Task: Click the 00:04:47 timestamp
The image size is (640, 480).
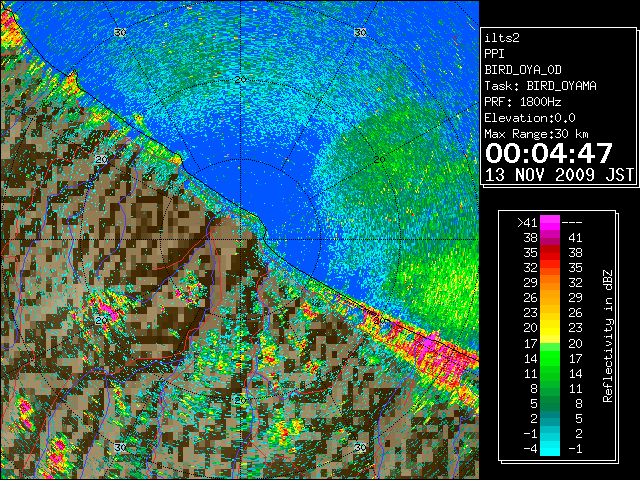Action: point(549,153)
